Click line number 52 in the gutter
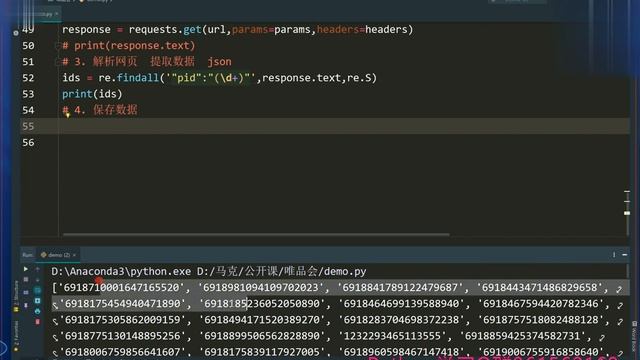This screenshot has height=360, width=640. 28,78
